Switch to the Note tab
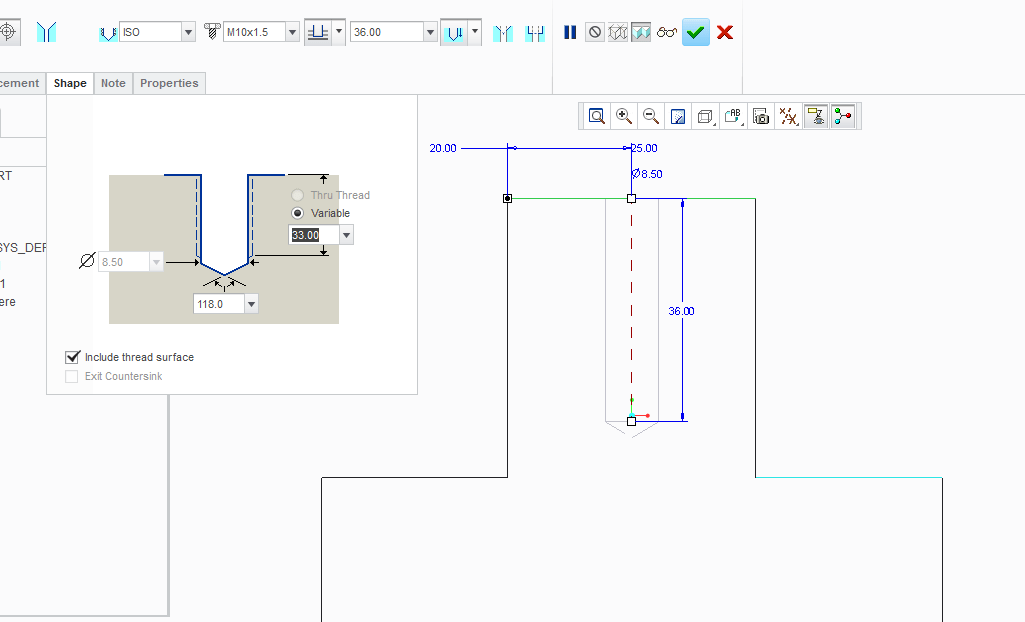Screen dimensions: 1025x622 coord(113,83)
